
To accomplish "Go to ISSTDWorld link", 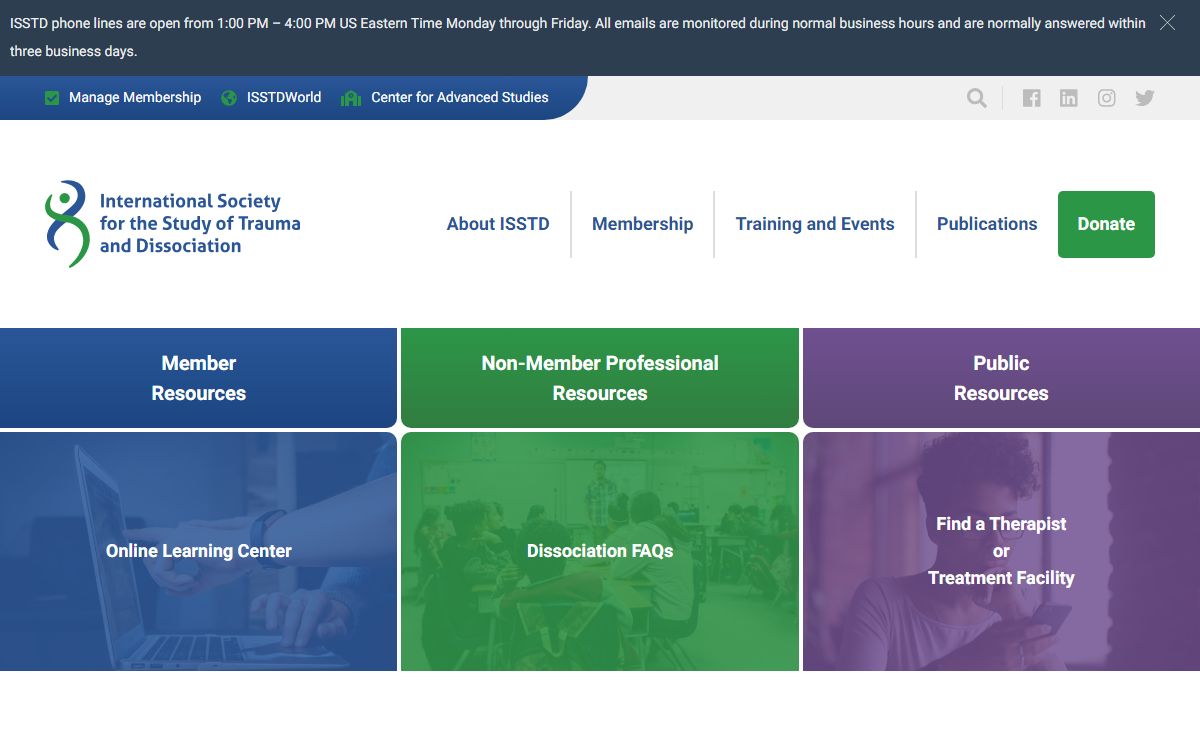I will pyautogui.click(x=284, y=98).
